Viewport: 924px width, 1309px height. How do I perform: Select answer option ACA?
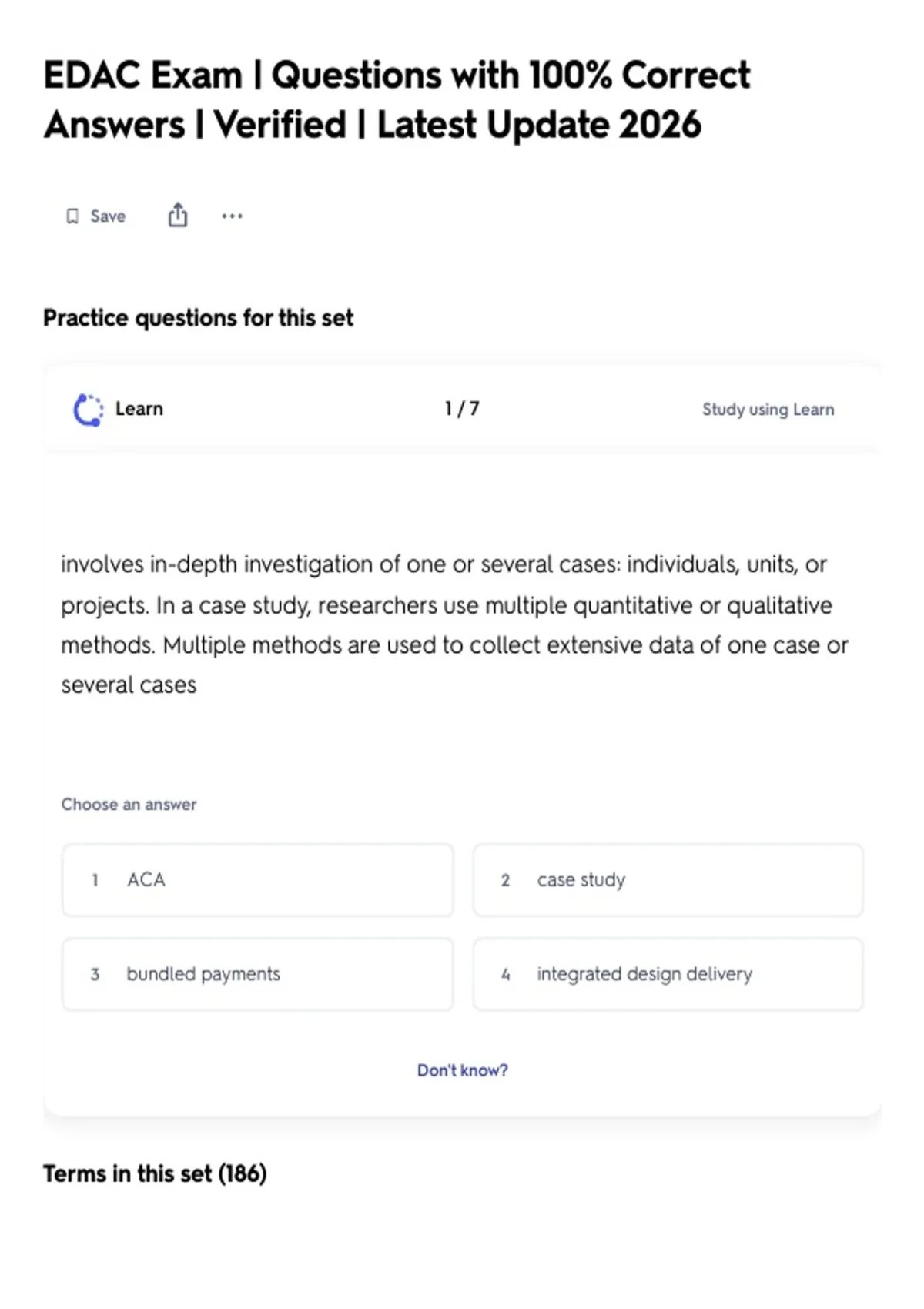258,880
